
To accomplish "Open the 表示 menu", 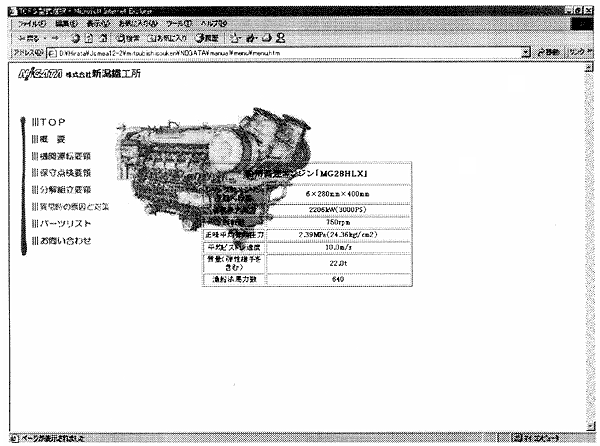I will coord(98,24).
